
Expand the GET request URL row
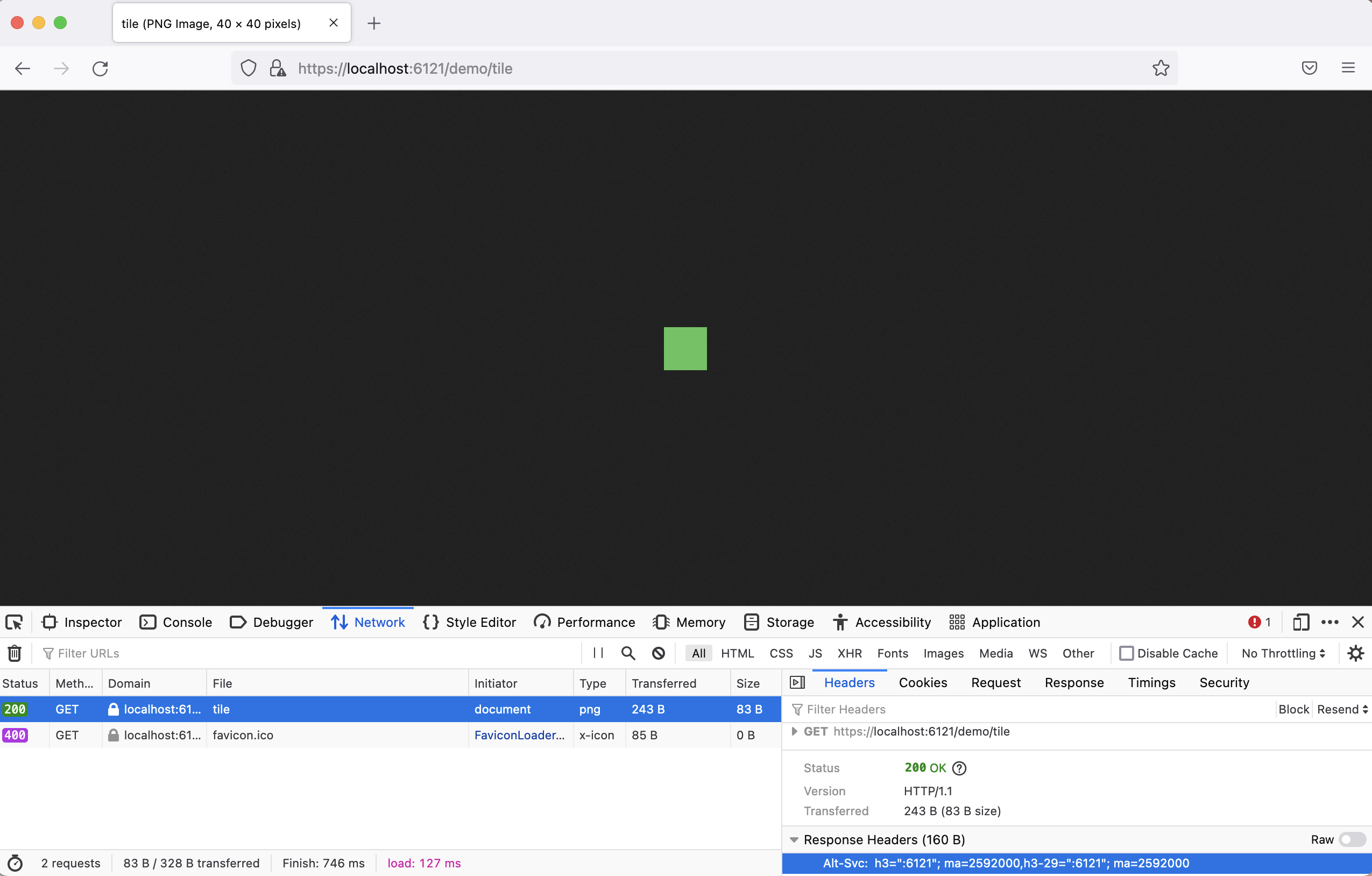pos(794,731)
